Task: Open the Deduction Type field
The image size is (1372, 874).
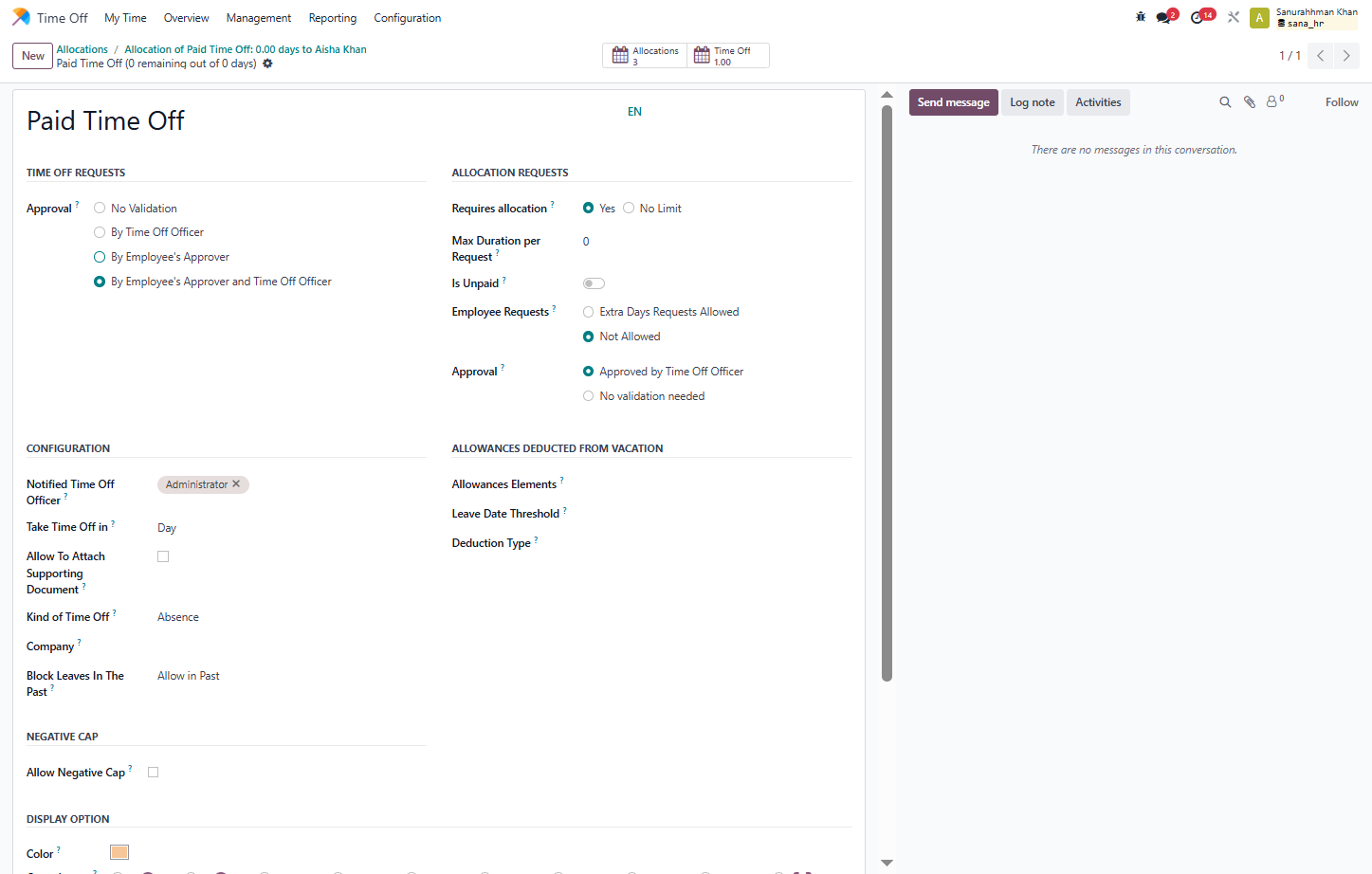Action: pyautogui.click(x=717, y=543)
